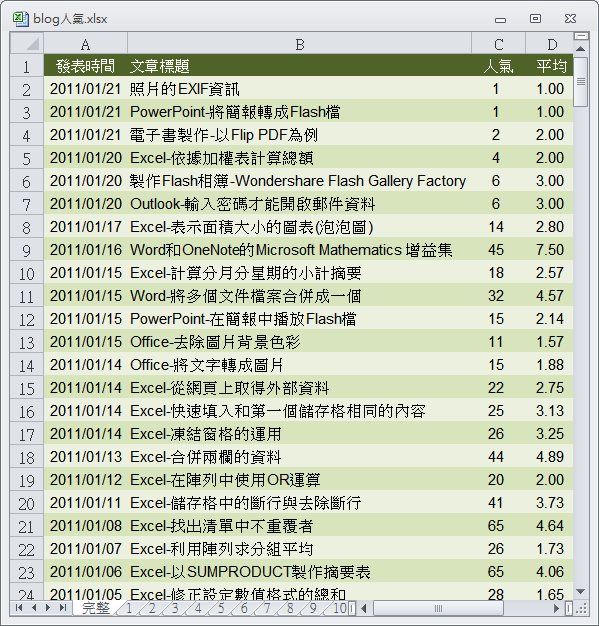Open sheet tab 10
599x626 pixels.
(339, 608)
